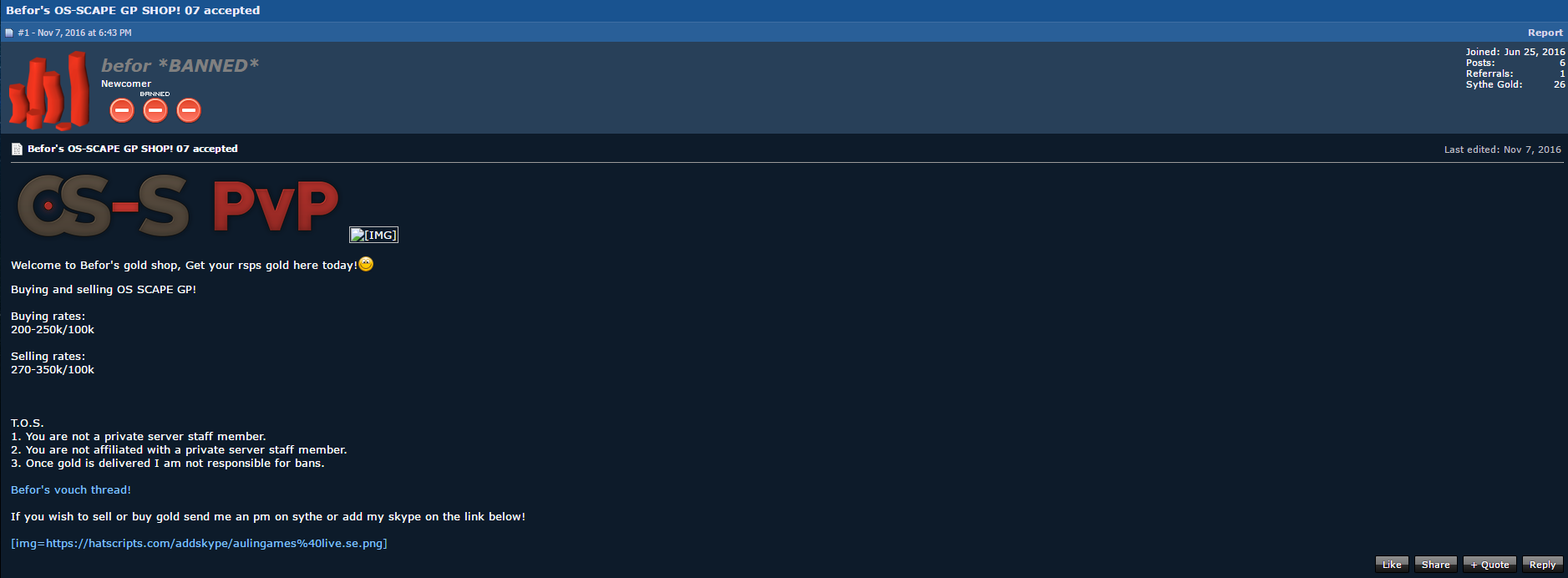Click the 'Referrals:' row
1568x578 pixels.
[1515, 74]
